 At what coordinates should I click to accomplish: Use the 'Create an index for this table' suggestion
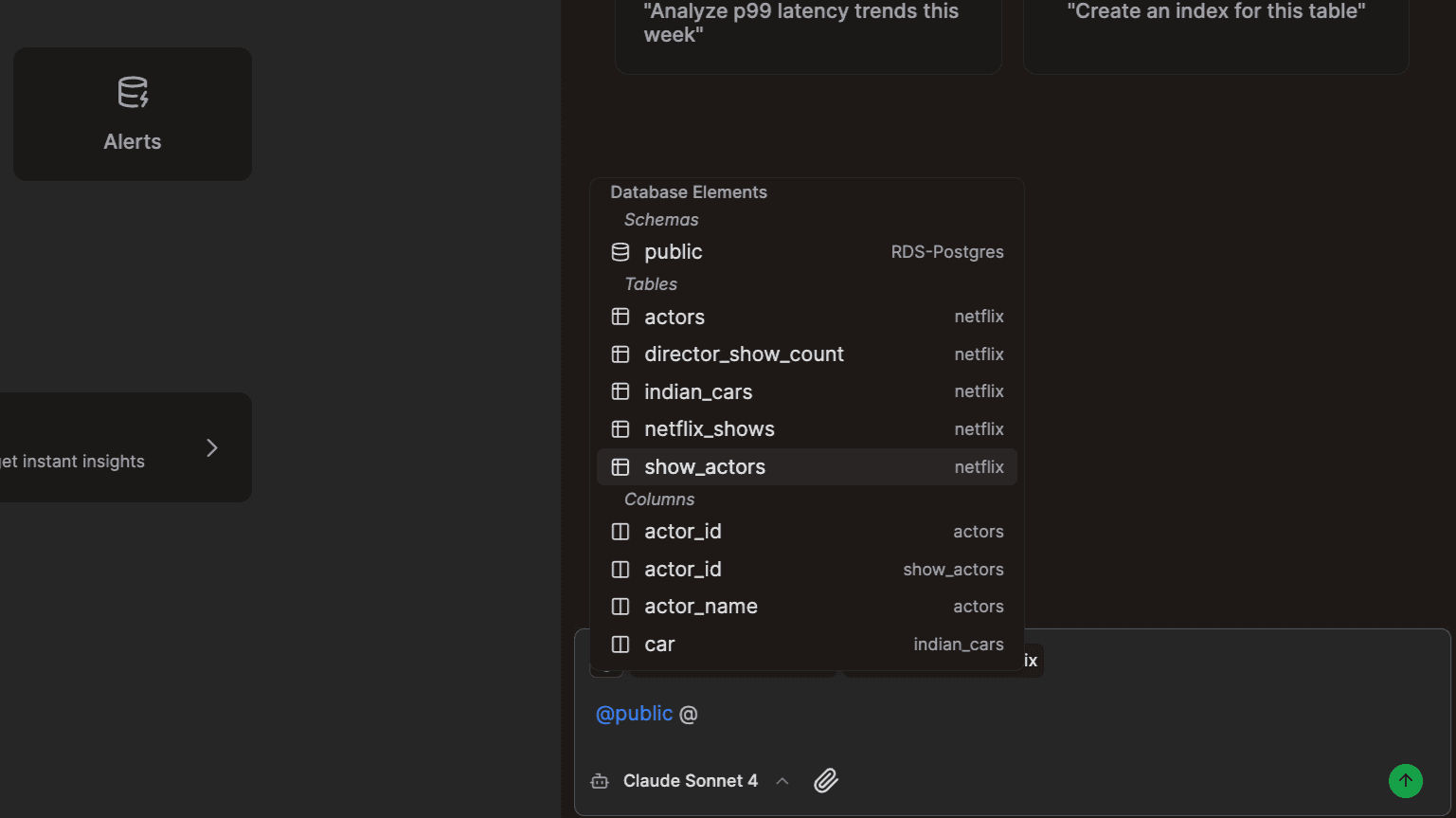coord(1216,33)
